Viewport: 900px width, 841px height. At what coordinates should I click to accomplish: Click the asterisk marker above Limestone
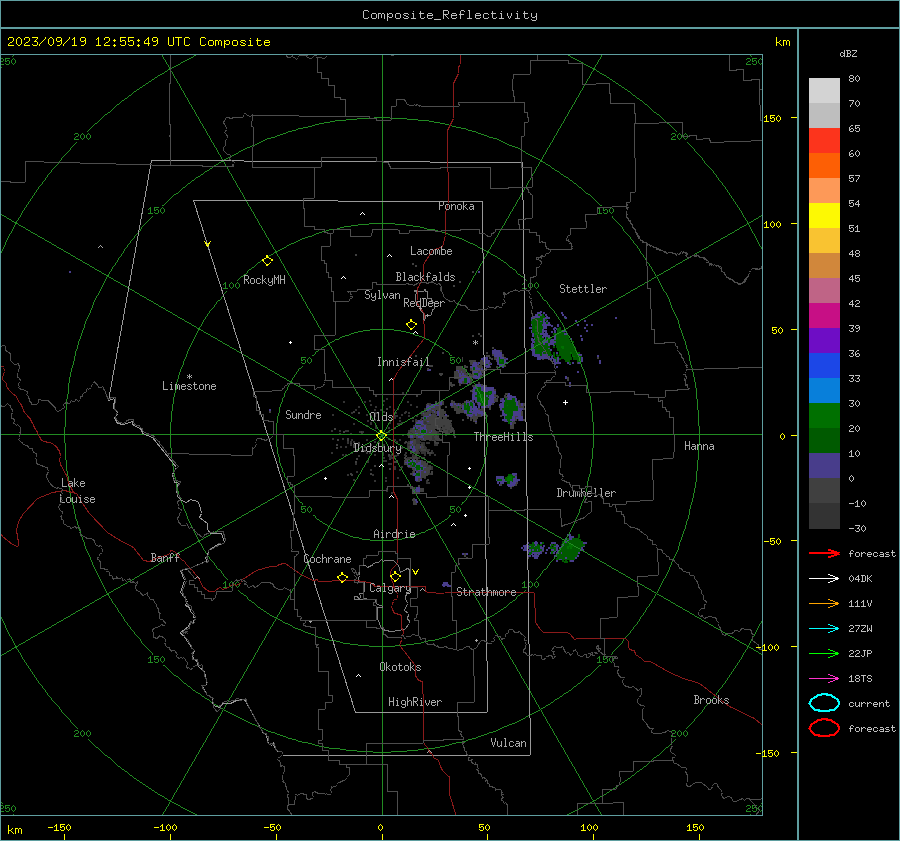tap(189, 377)
